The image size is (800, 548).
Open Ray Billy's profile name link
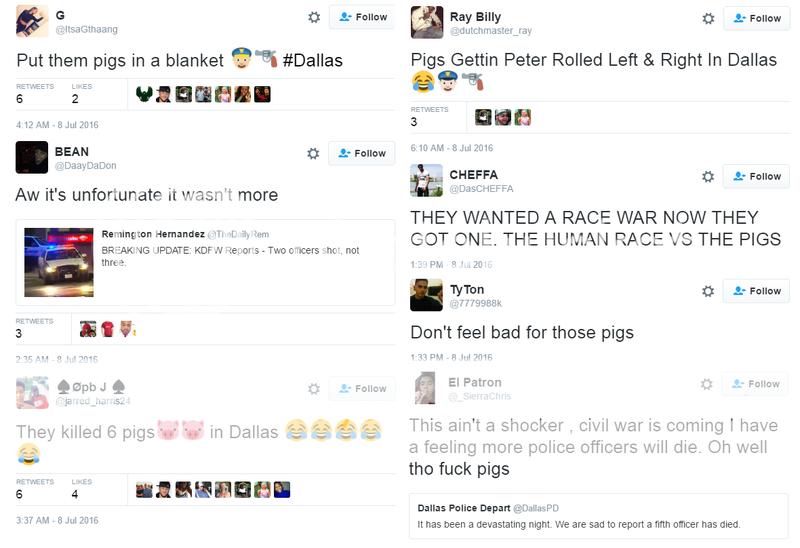coord(476,17)
